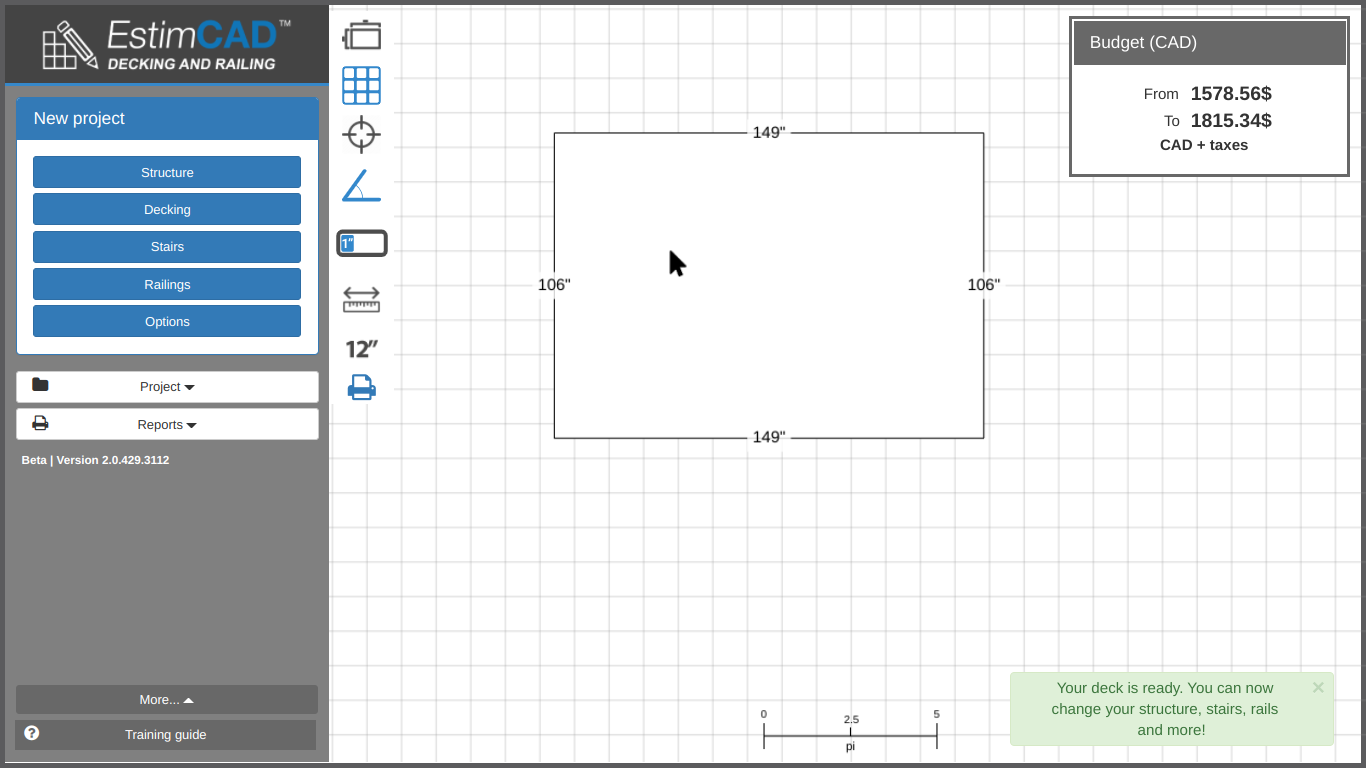The width and height of the screenshot is (1366, 768).
Task: Click the deck shape icon in toolbar
Action: coord(362,36)
